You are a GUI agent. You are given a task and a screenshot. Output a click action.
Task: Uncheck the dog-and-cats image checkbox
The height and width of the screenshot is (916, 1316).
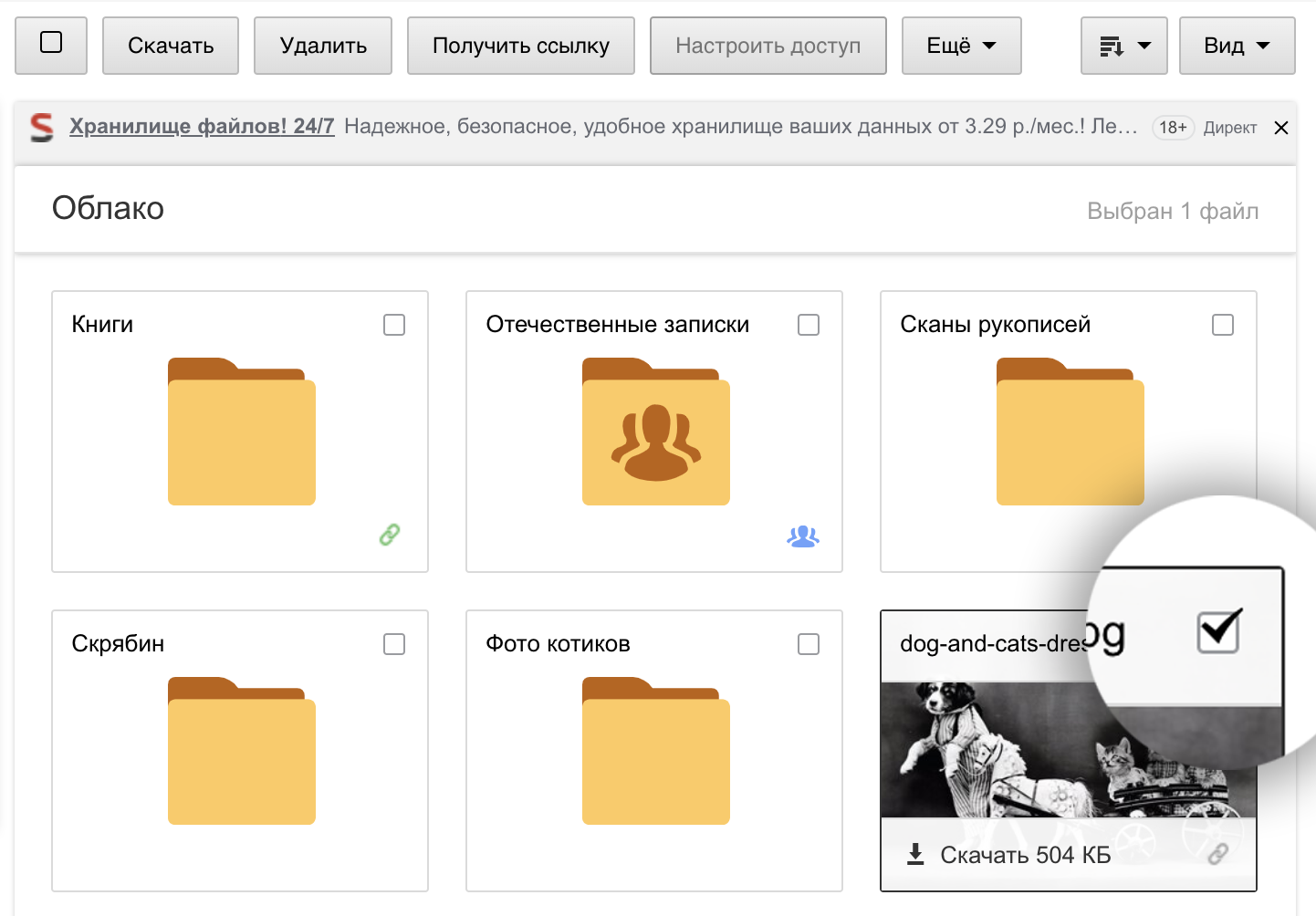(1218, 630)
